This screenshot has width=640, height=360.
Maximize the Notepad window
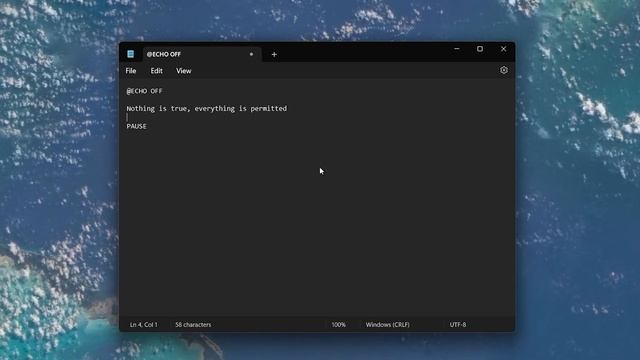point(480,49)
